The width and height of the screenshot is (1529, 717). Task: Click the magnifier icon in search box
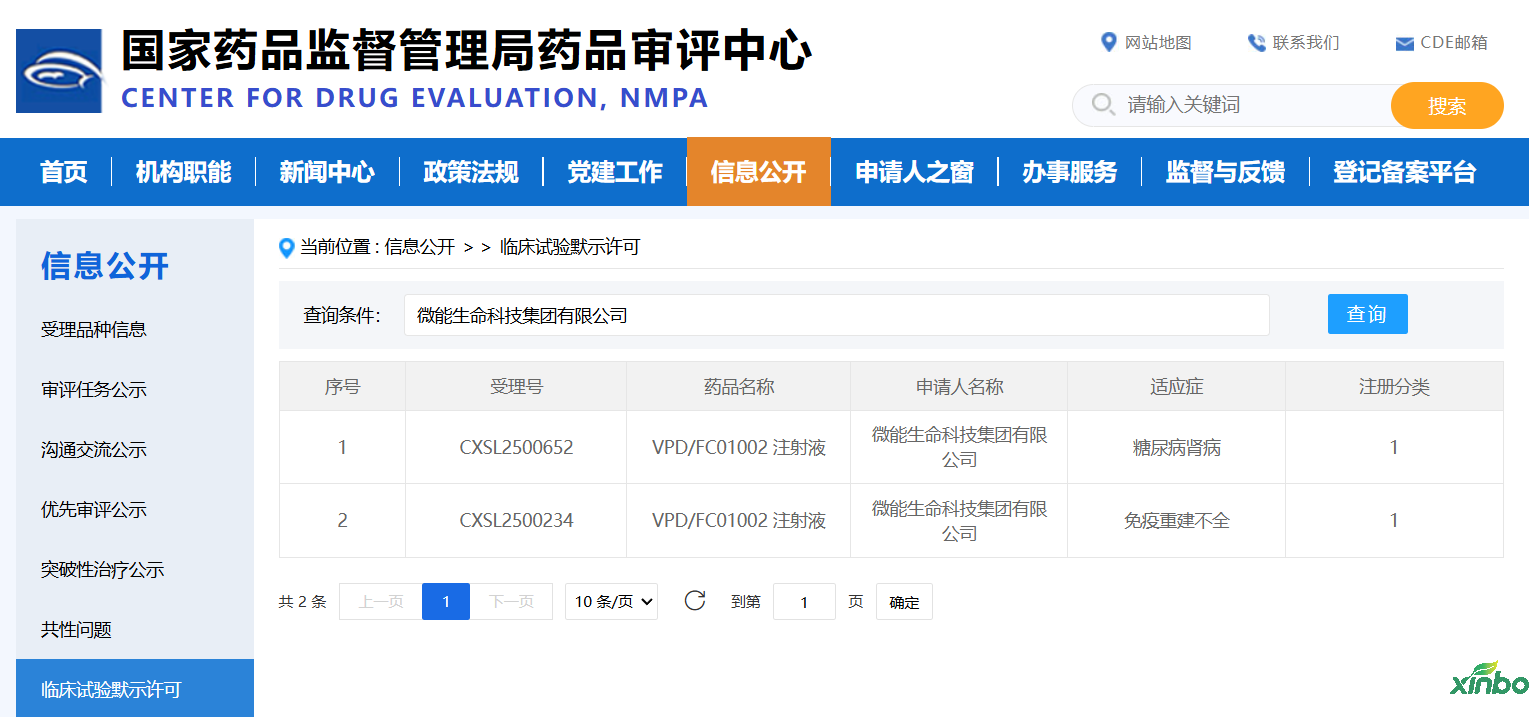click(1103, 105)
